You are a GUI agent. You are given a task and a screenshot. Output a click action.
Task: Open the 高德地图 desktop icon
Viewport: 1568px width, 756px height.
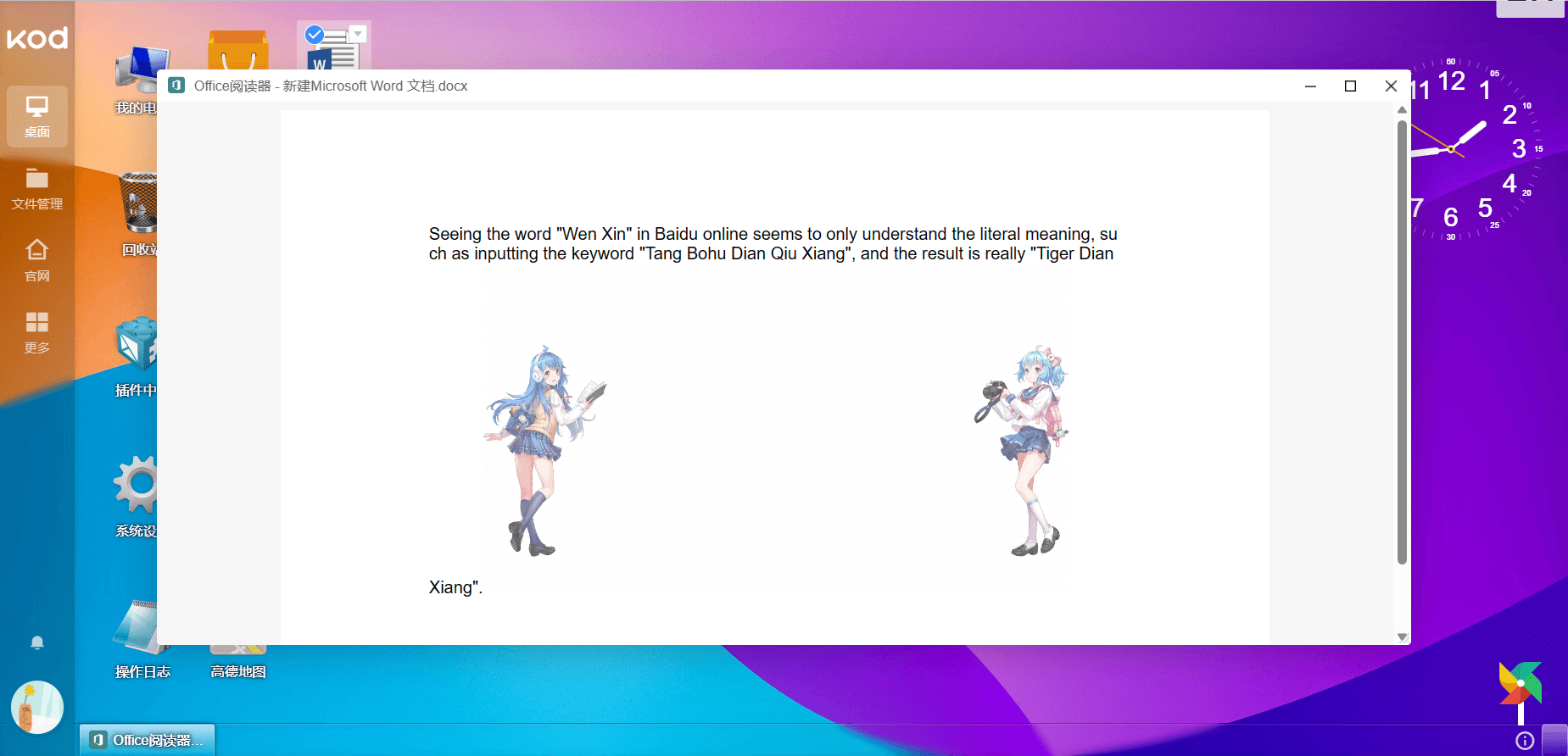tap(238, 661)
